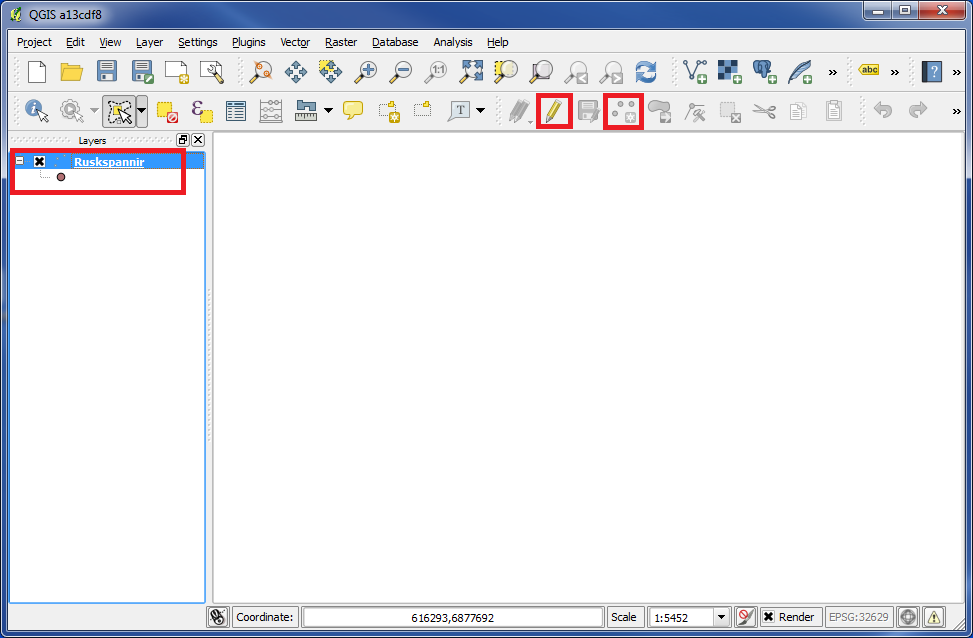
Task: Zoom to native pixel resolution 1:1
Action: 436,72
